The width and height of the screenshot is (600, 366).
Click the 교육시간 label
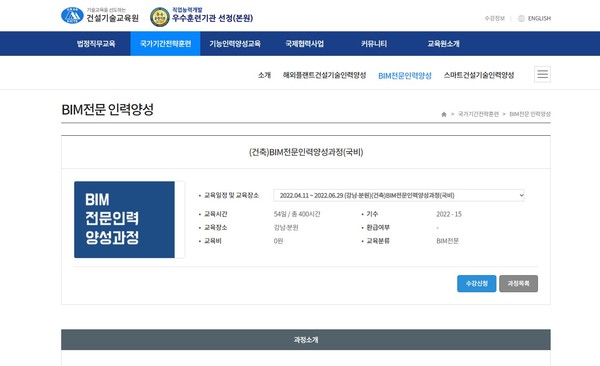tap(215, 214)
